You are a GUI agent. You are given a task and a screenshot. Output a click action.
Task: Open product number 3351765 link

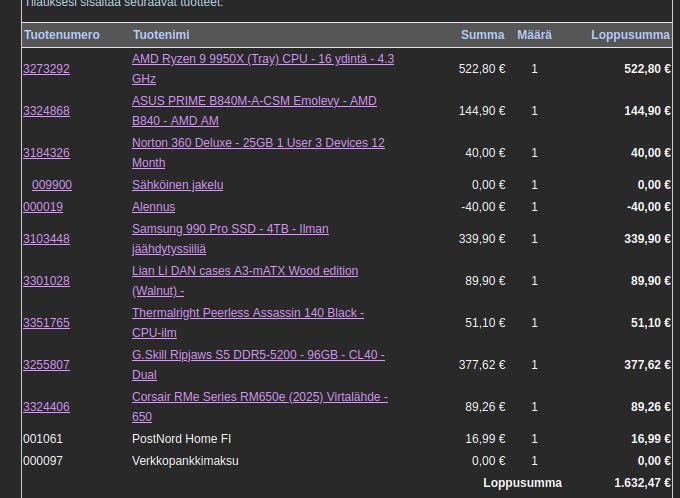coord(46,323)
